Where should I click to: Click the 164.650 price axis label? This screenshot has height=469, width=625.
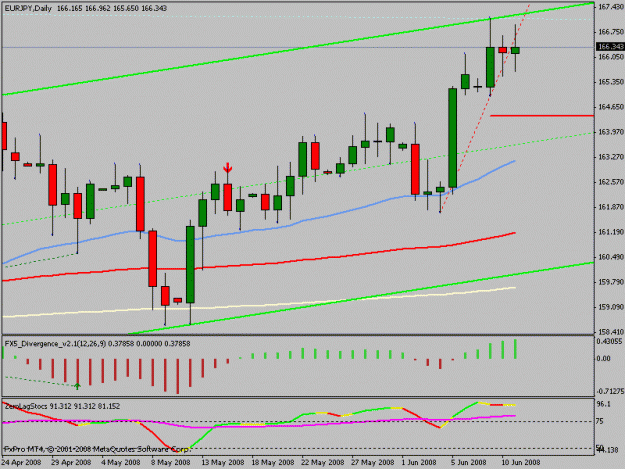coord(611,107)
